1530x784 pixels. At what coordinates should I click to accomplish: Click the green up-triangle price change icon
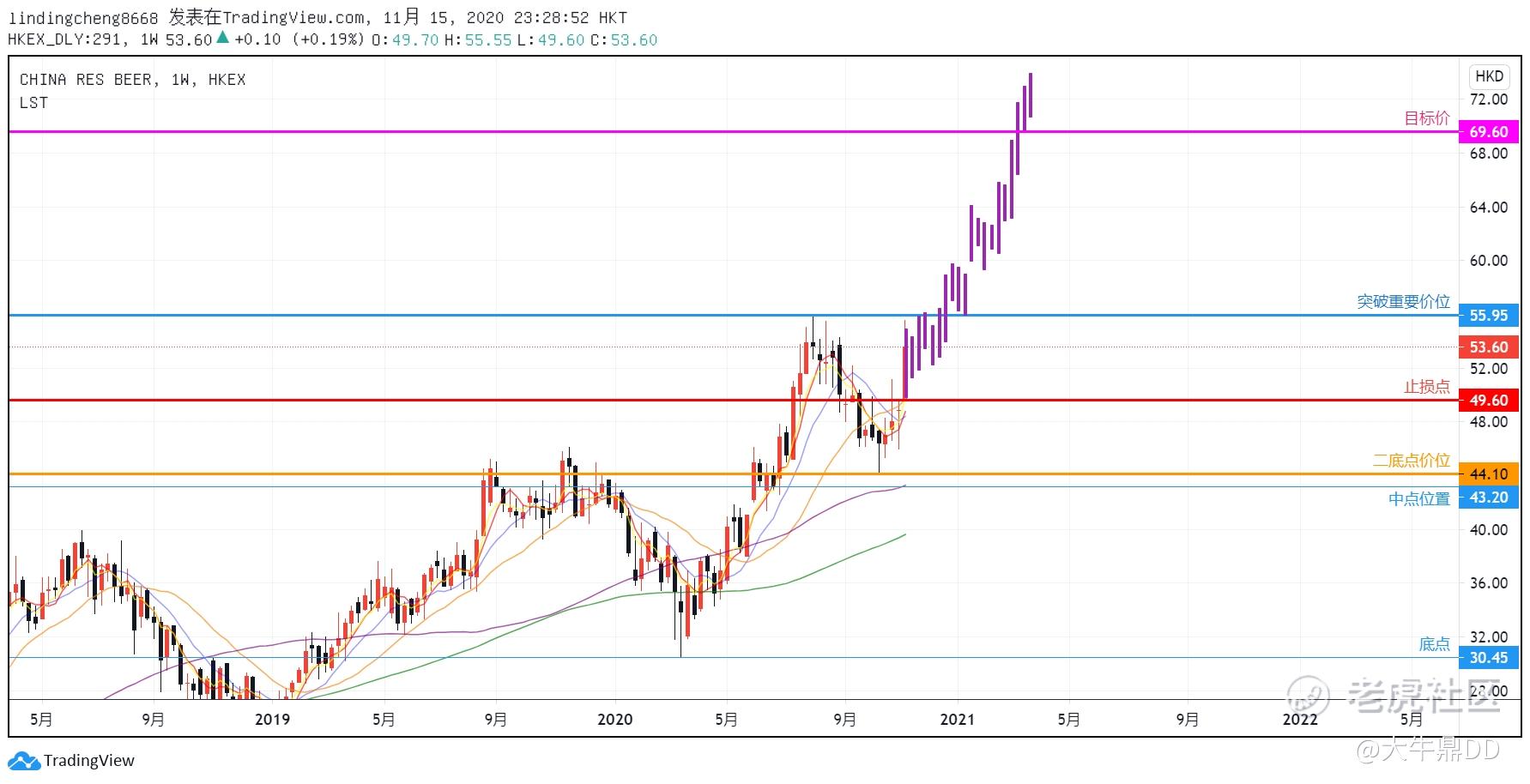pos(222,37)
